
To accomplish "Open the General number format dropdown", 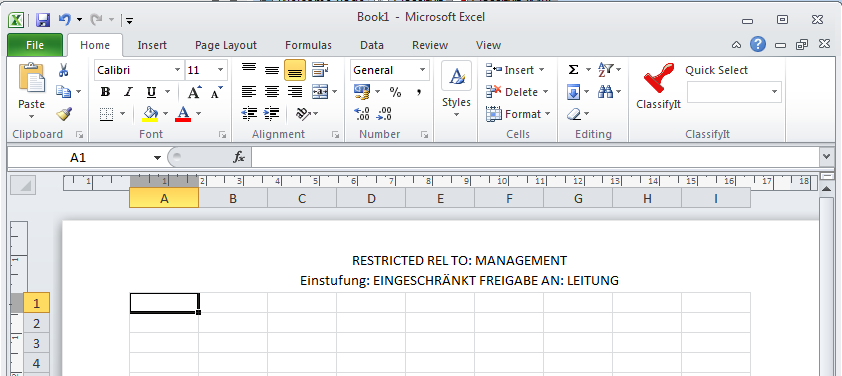I will point(423,70).
